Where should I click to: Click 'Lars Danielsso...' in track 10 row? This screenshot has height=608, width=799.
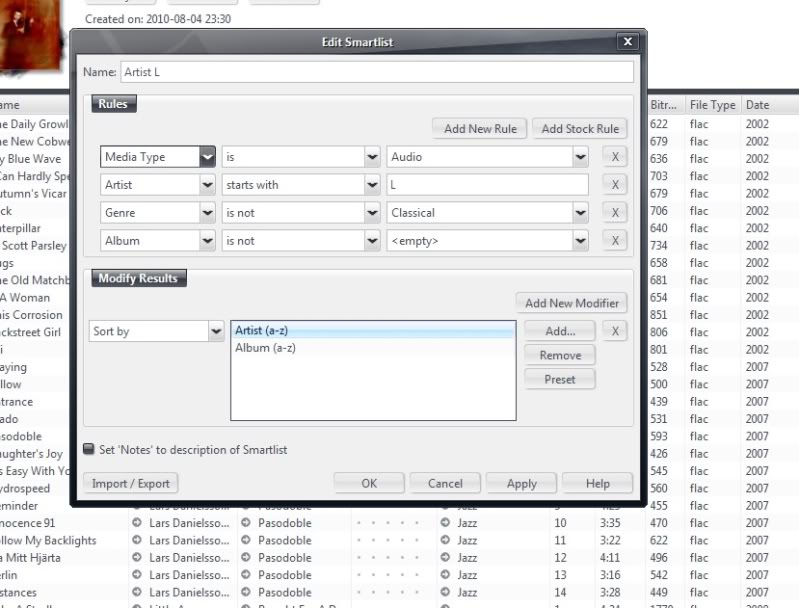(x=189, y=523)
